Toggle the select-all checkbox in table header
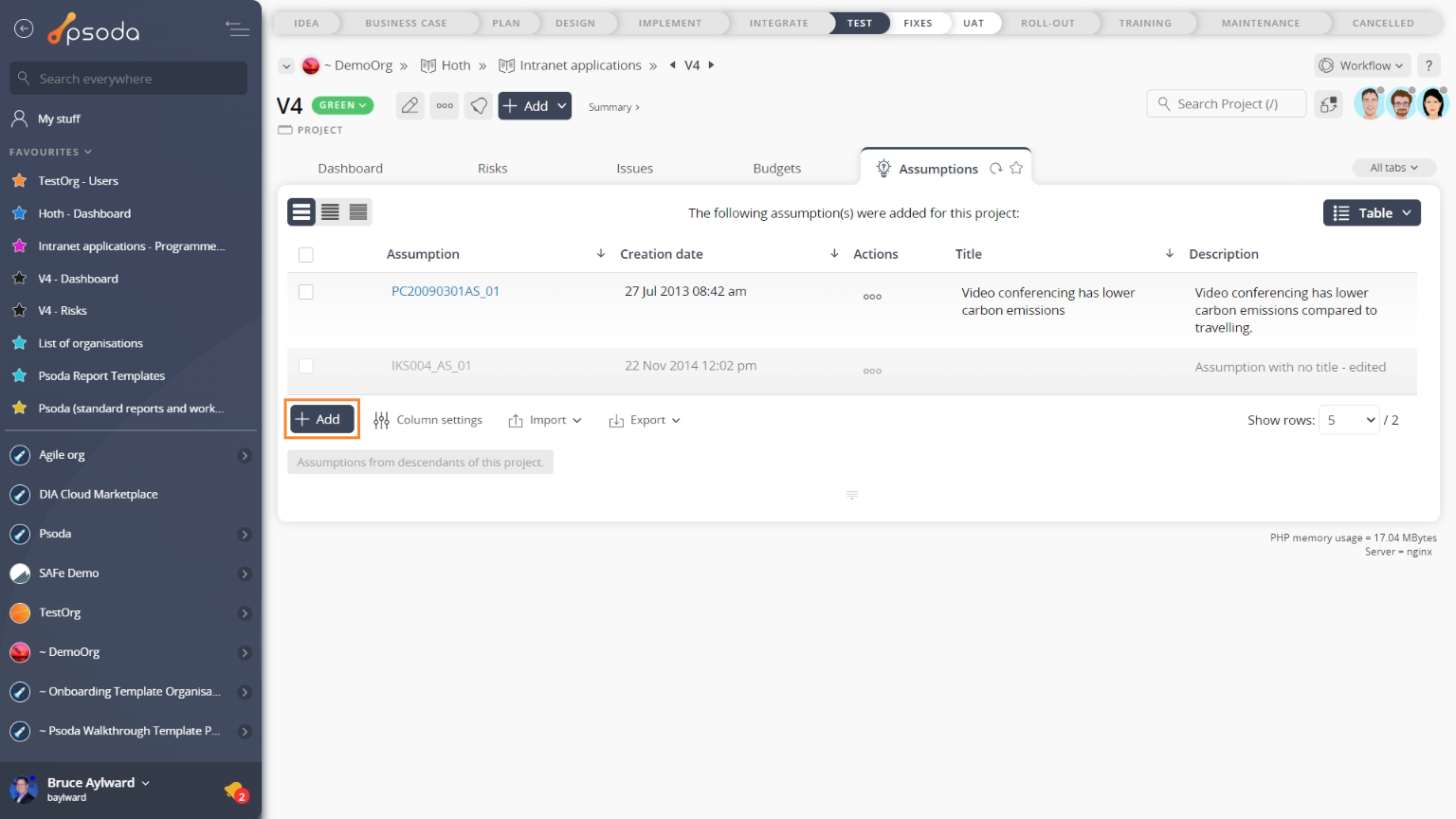Image resolution: width=1456 pixels, height=819 pixels. (x=306, y=254)
